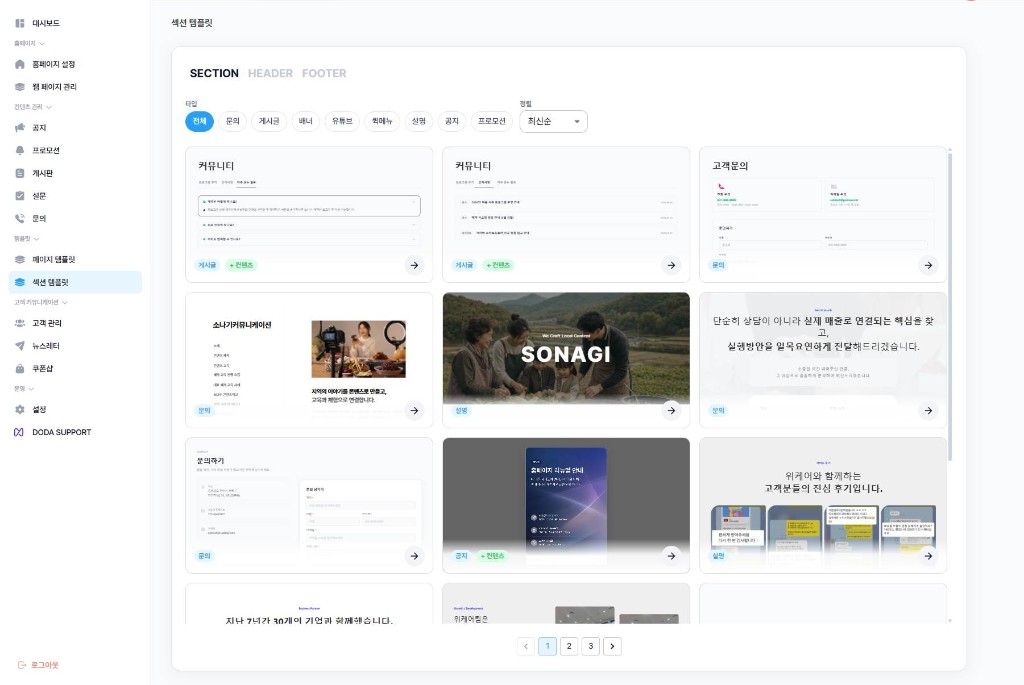Click arrow on 홈페이지 리뉴얼 안내 card
1024x685 pixels.
point(671,556)
